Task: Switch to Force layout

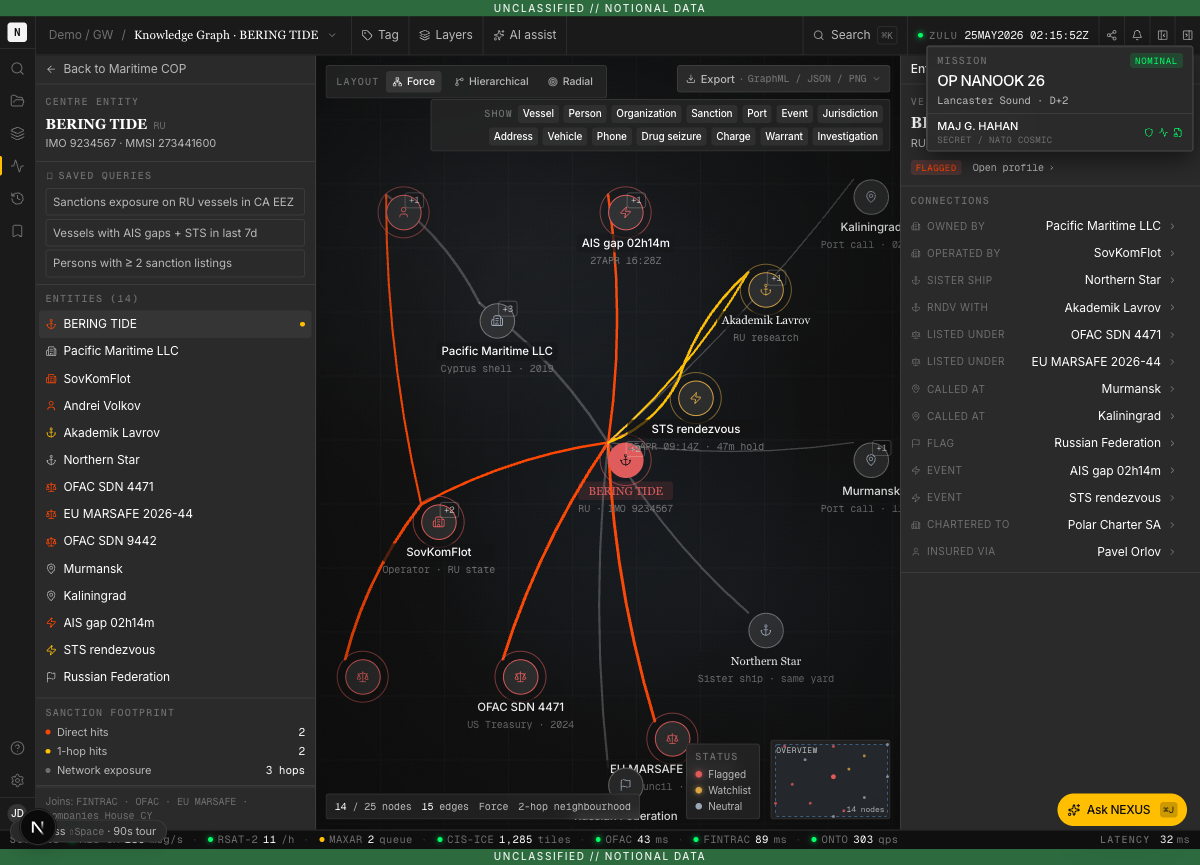Action: (x=414, y=82)
